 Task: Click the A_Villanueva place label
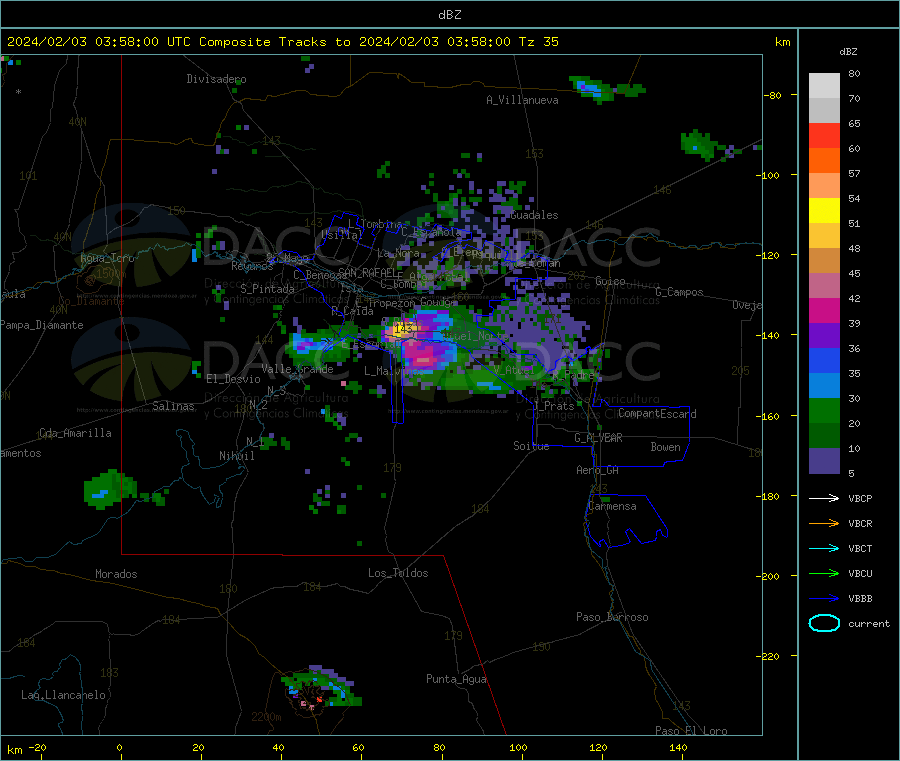coord(522,100)
